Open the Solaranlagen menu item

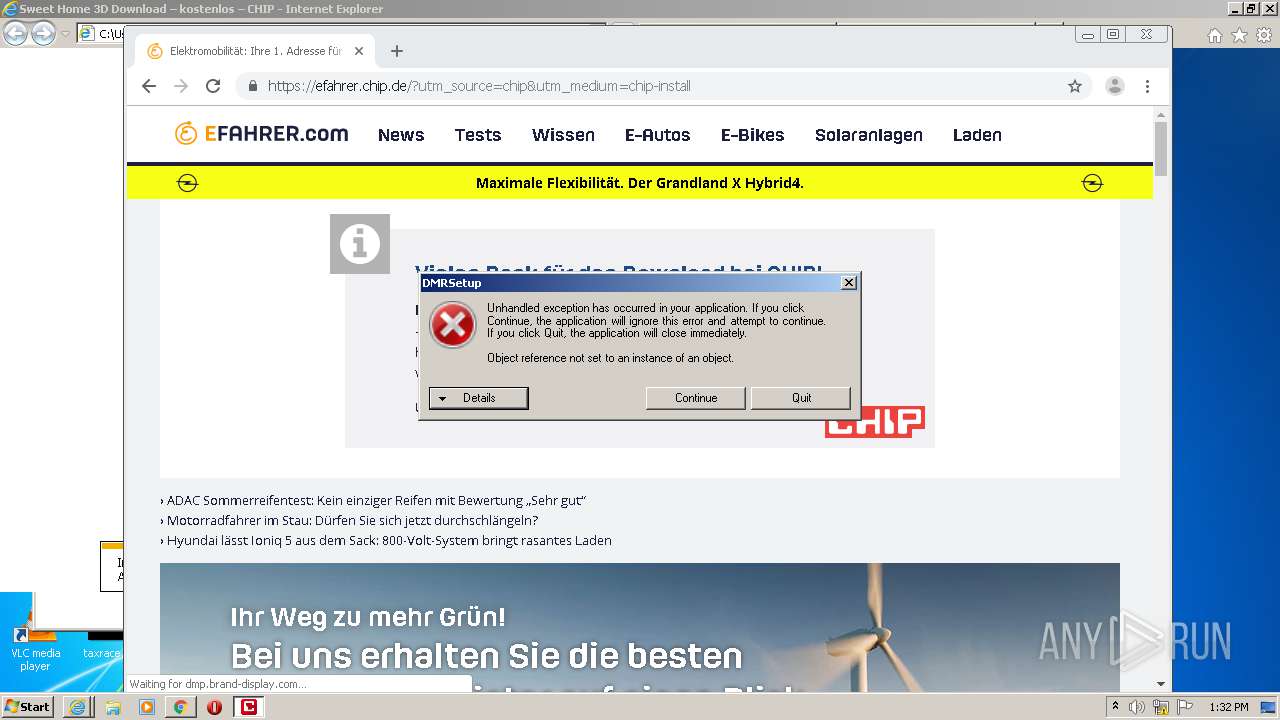click(x=869, y=135)
